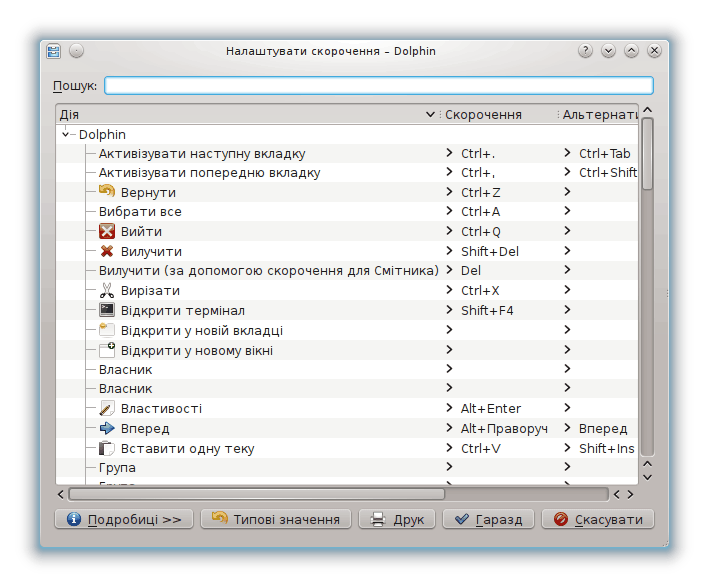Collapse the Dolphin tree node
This screenshot has height=587, width=709.
(x=67, y=134)
